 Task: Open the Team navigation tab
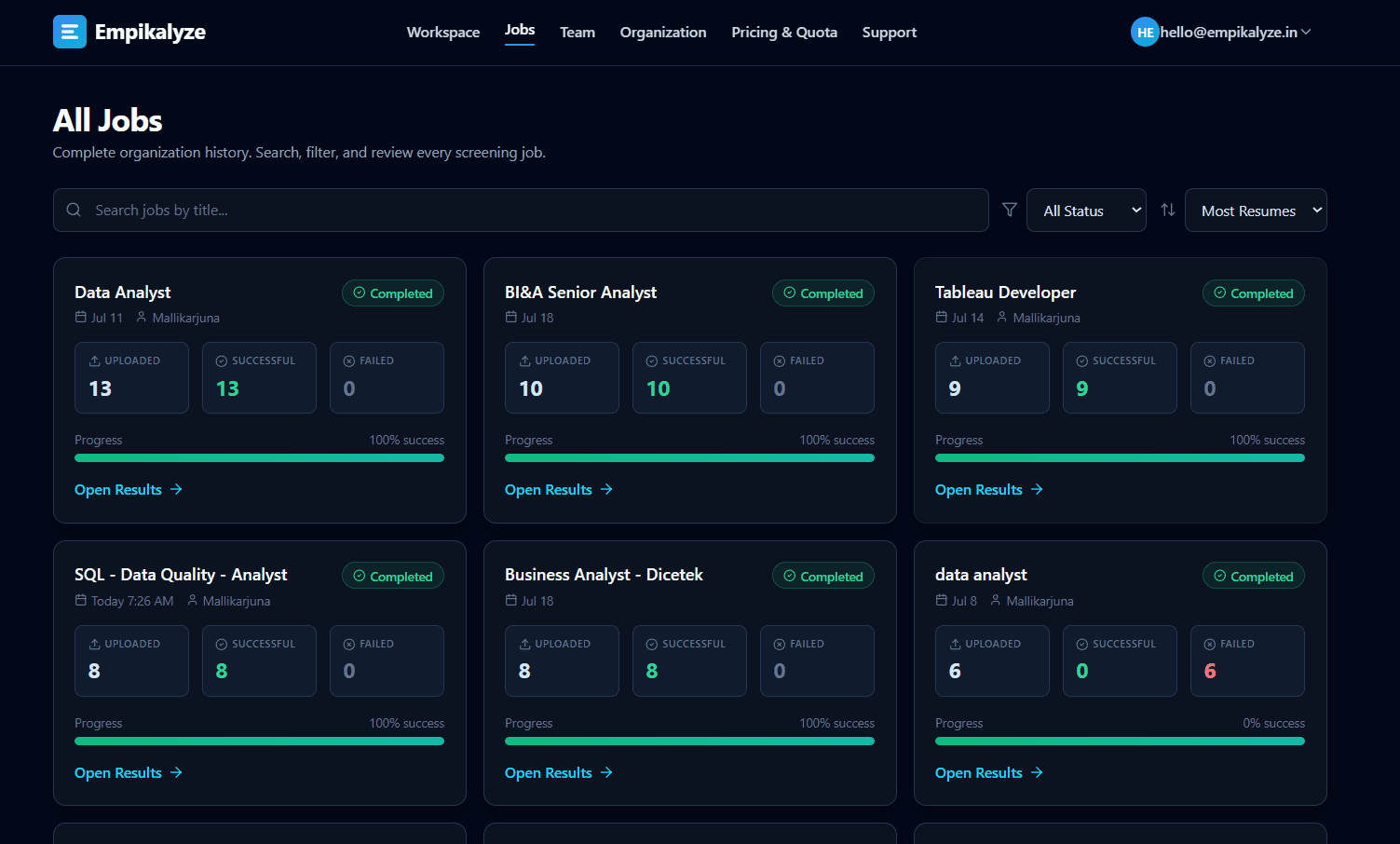578,33
